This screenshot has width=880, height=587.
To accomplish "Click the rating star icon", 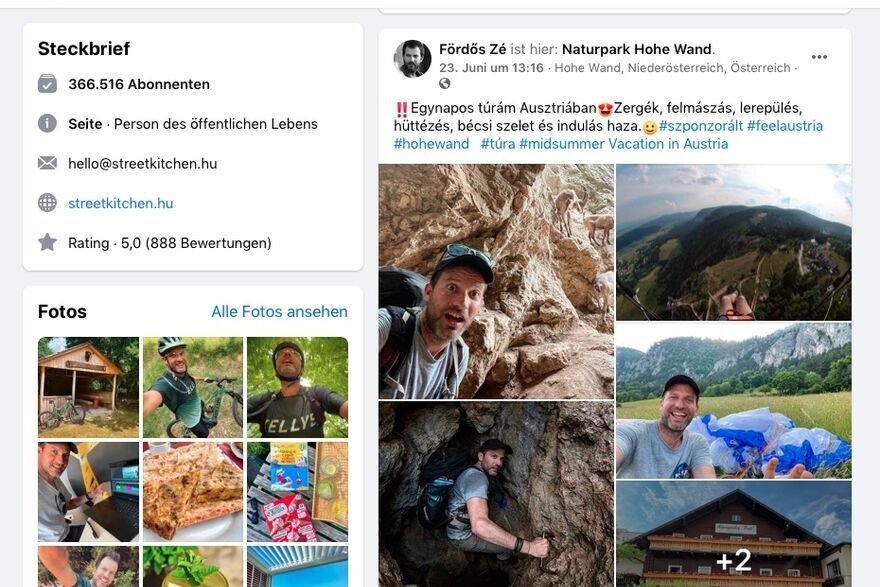I will [x=47, y=242].
